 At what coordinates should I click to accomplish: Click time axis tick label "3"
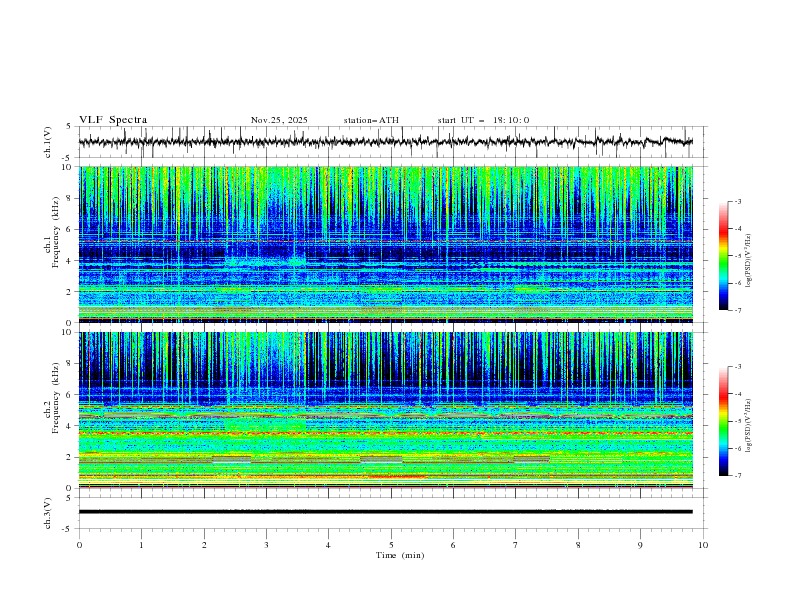(x=266, y=545)
